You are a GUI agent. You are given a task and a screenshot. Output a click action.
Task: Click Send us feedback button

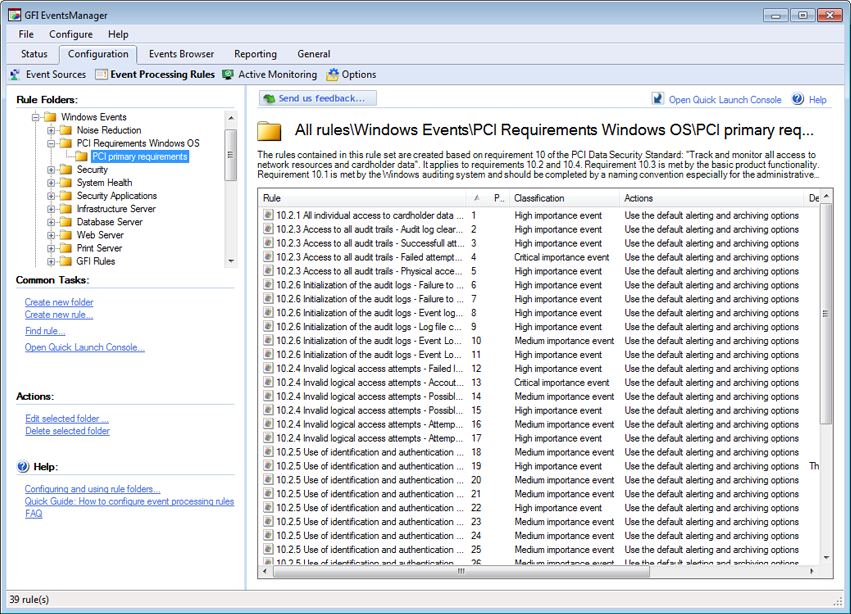click(x=317, y=98)
